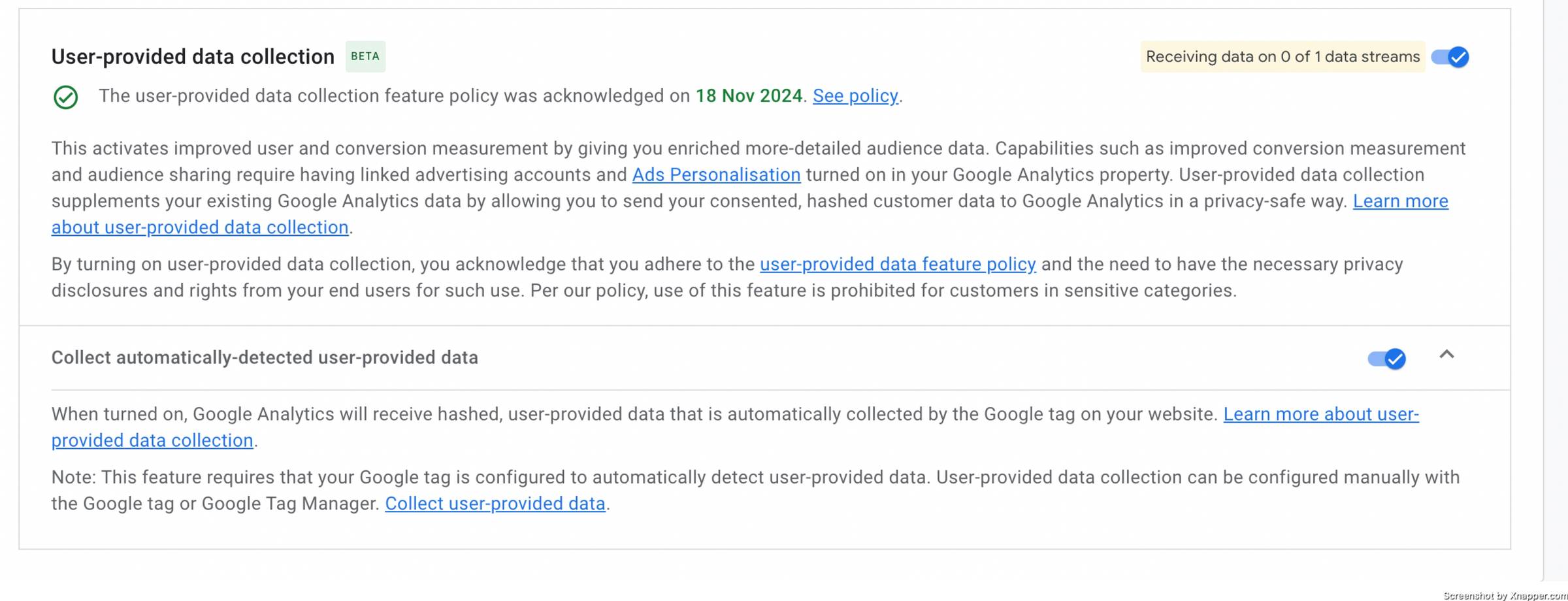
Task: Click the BETA badge beside the heading
Action: pyautogui.click(x=365, y=56)
